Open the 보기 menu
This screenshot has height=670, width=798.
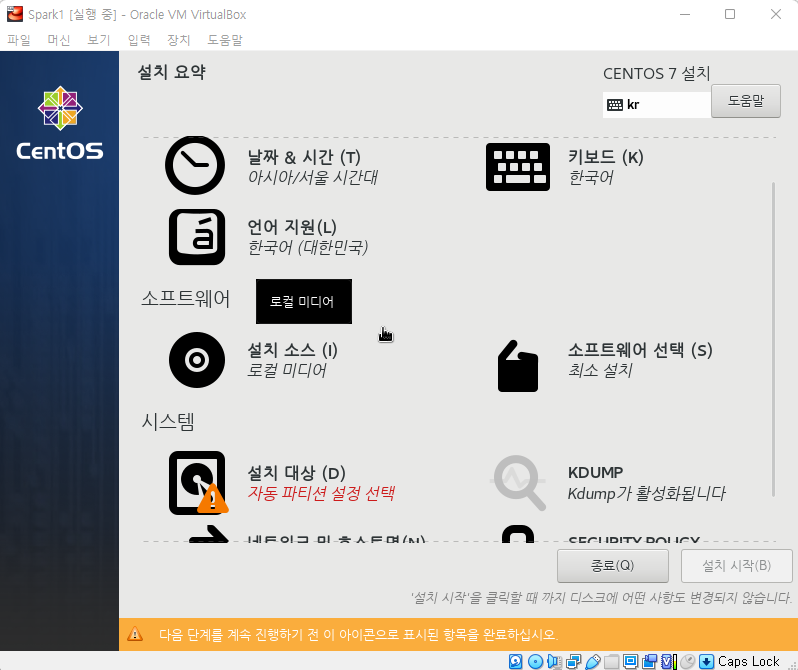coord(99,40)
